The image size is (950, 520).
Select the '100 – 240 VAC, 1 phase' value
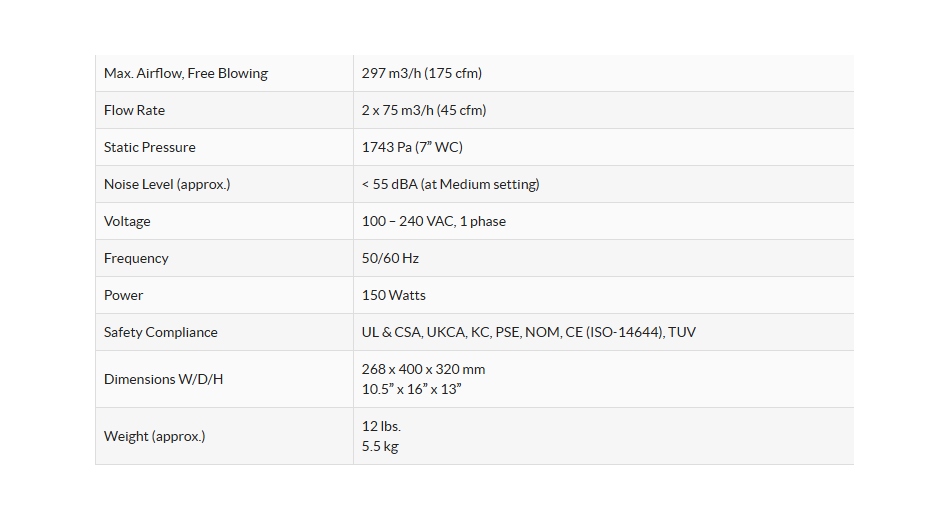click(434, 221)
